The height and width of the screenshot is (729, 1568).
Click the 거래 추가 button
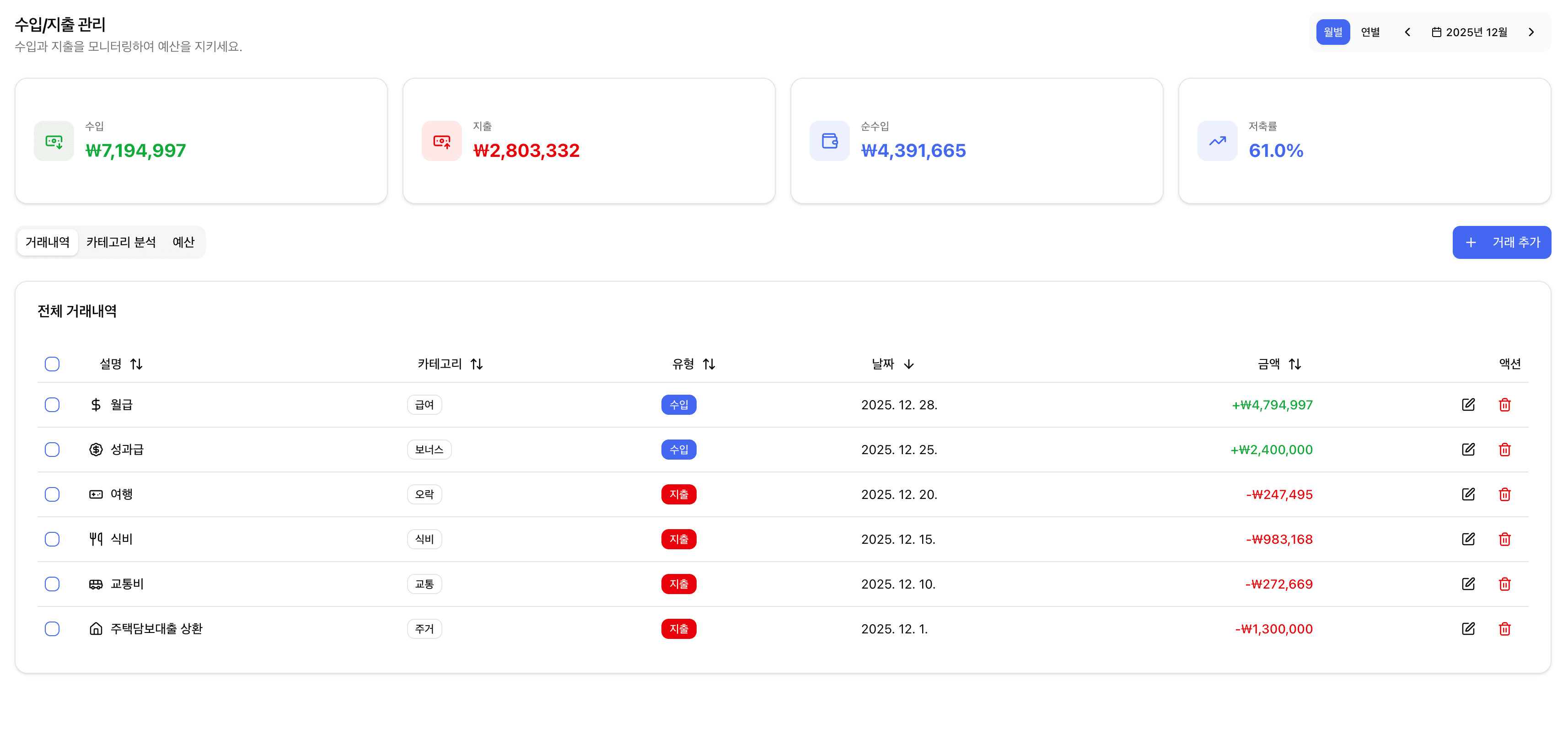point(1501,242)
